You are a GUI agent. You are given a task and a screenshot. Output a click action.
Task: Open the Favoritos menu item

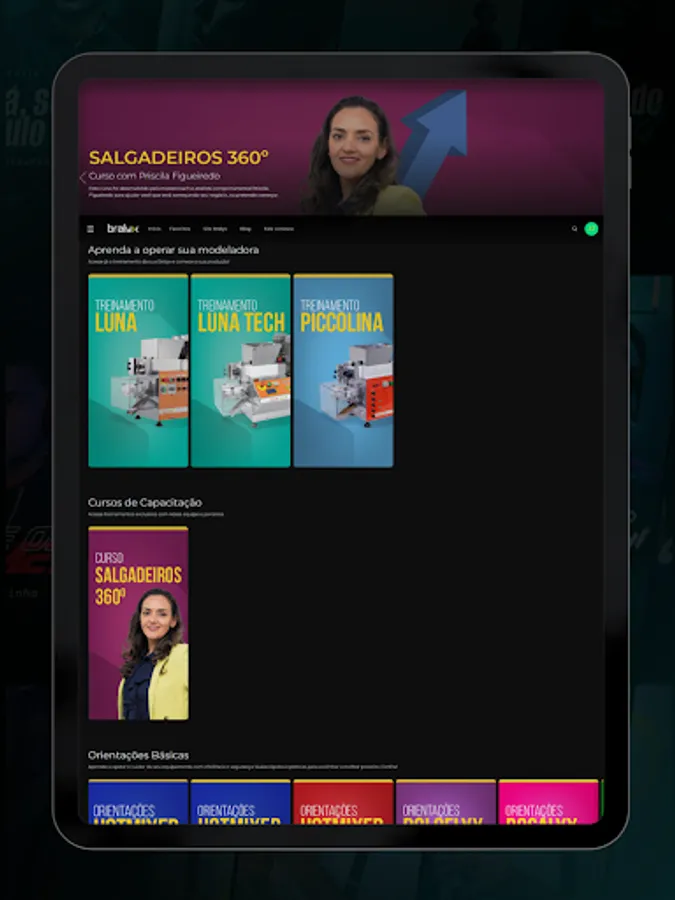pyautogui.click(x=180, y=229)
